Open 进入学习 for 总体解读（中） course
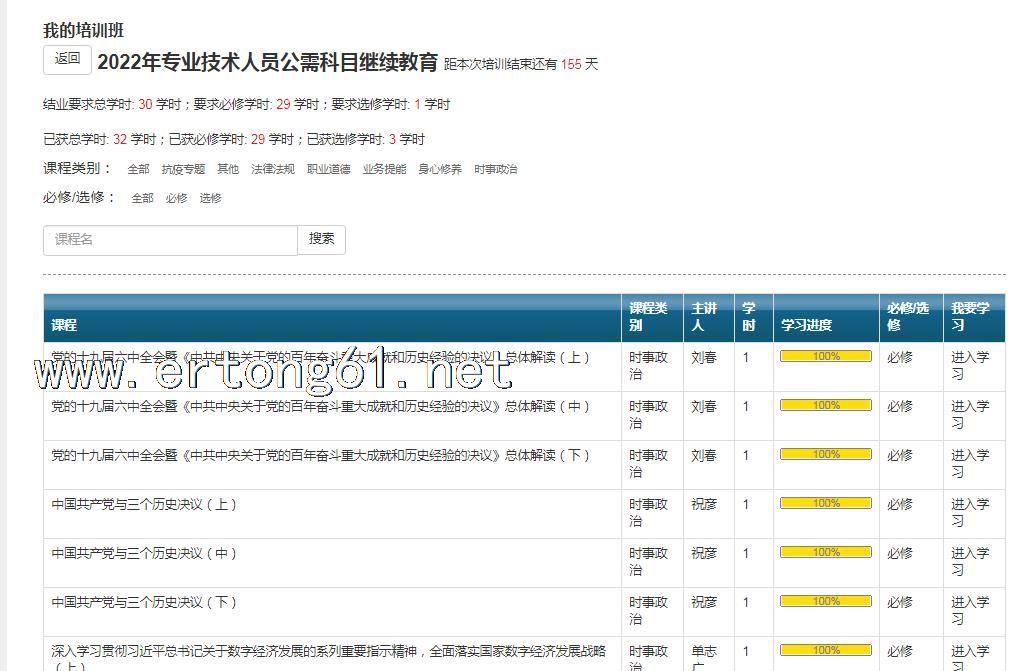Screen dimensions: 1027x671 click(x=969, y=414)
